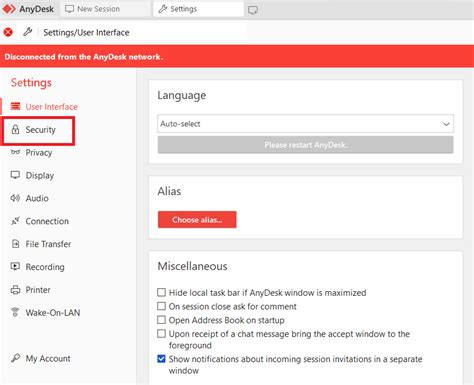This screenshot has height=385, width=474.
Task: Click the Choose alias button
Action: click(x=197, y=220)
